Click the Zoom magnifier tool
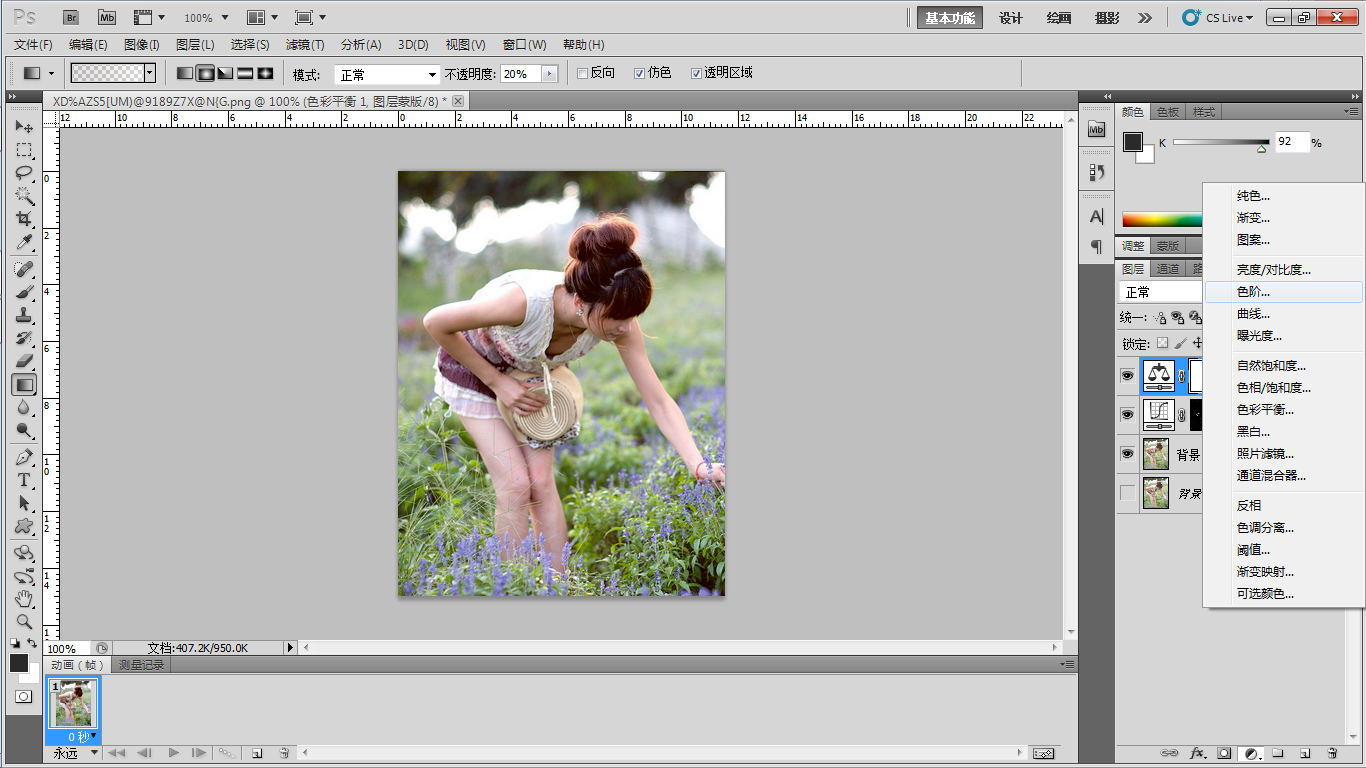 coord(24,621)
